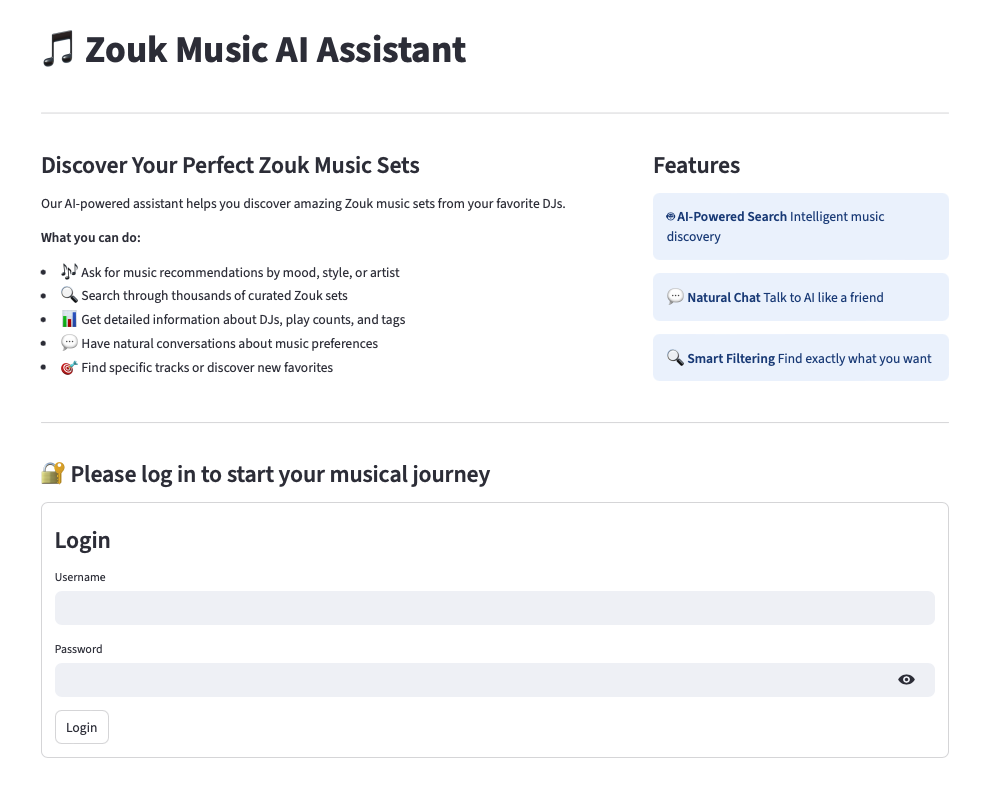Toggle password visibility with the eye icon
Viewport: 994px width, 785px height.
906,680
